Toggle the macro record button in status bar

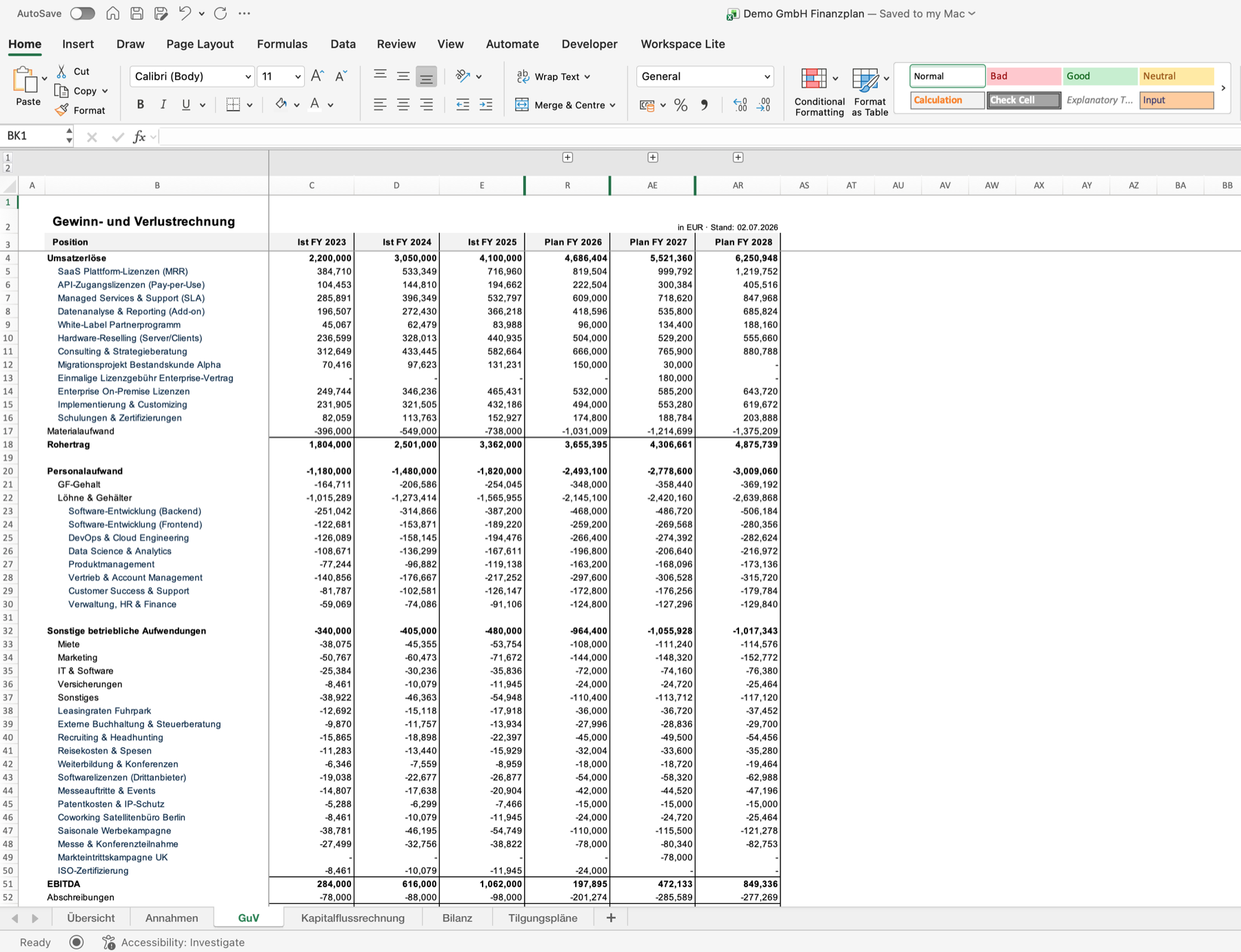click(x=77, y=942)
